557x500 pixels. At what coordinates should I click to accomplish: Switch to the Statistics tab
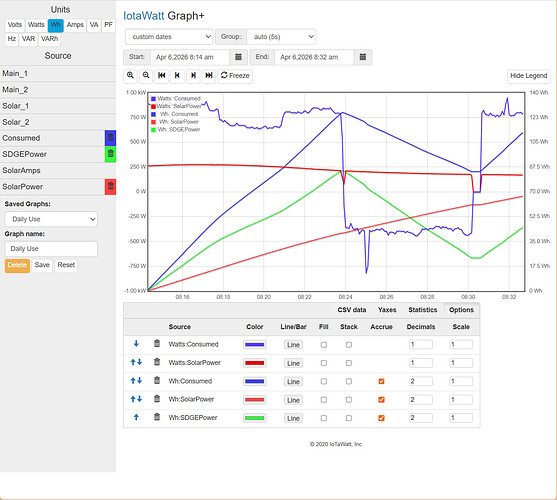(x=423, y=310)
